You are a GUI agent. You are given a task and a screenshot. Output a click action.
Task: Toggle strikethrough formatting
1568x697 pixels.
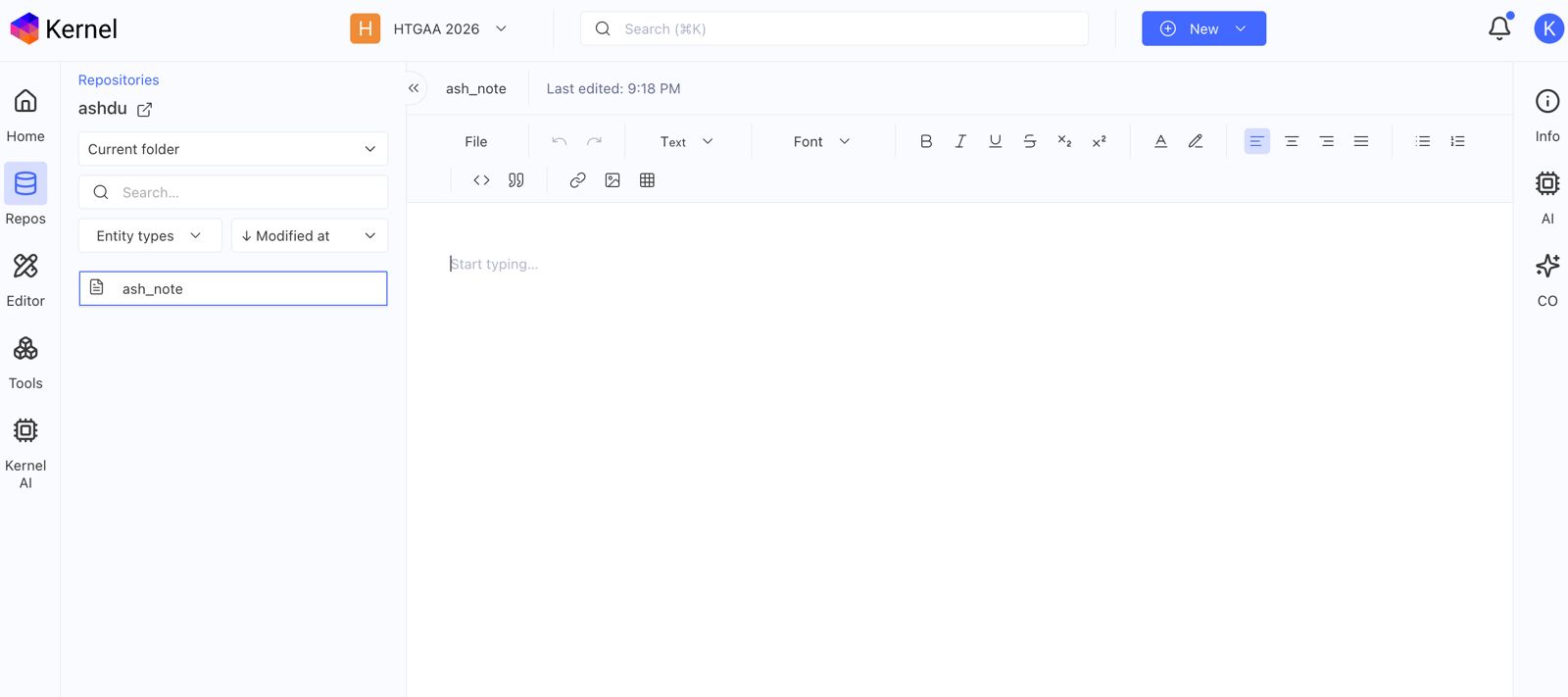1030,141
